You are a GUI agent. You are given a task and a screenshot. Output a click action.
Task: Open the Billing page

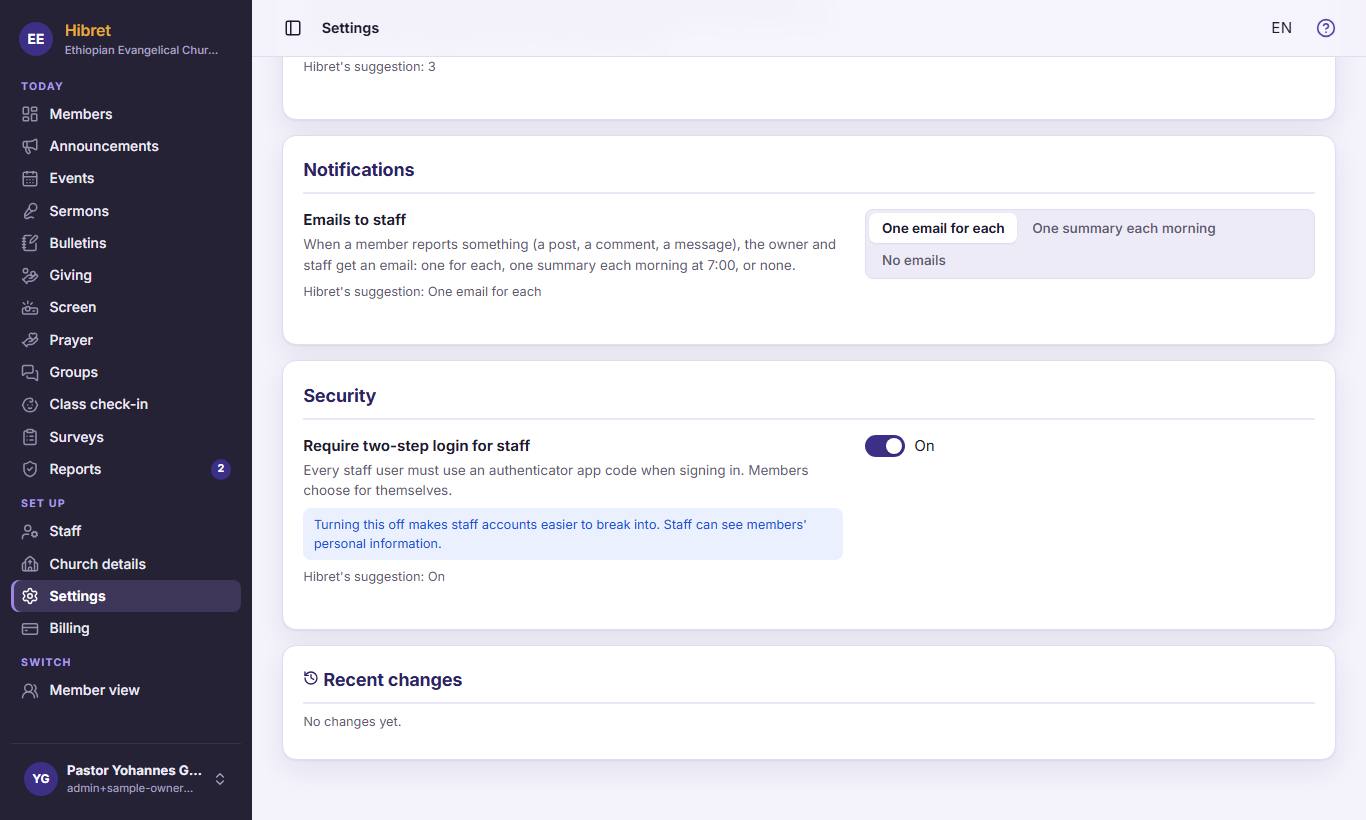click(x=126, y=628)
